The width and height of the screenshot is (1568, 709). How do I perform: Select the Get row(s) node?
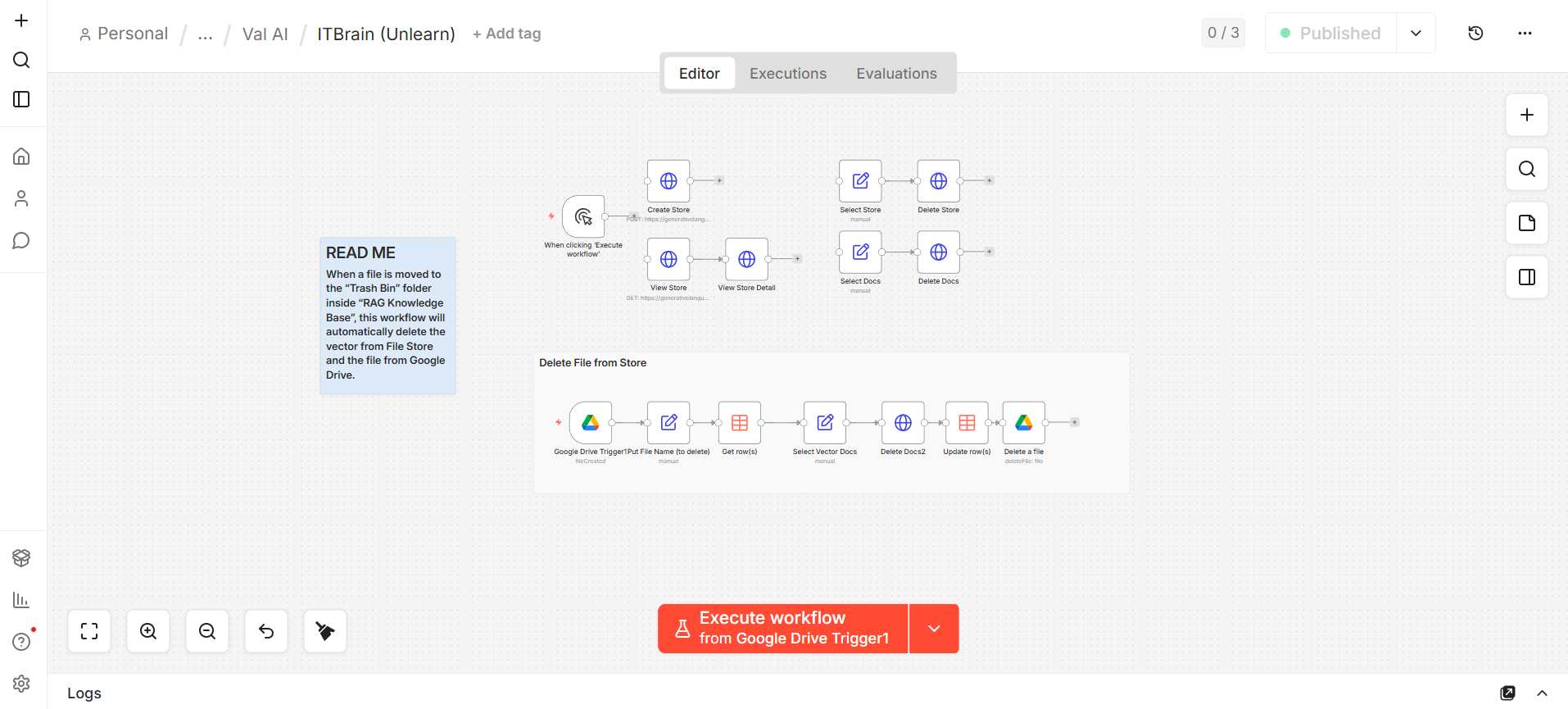740,423
